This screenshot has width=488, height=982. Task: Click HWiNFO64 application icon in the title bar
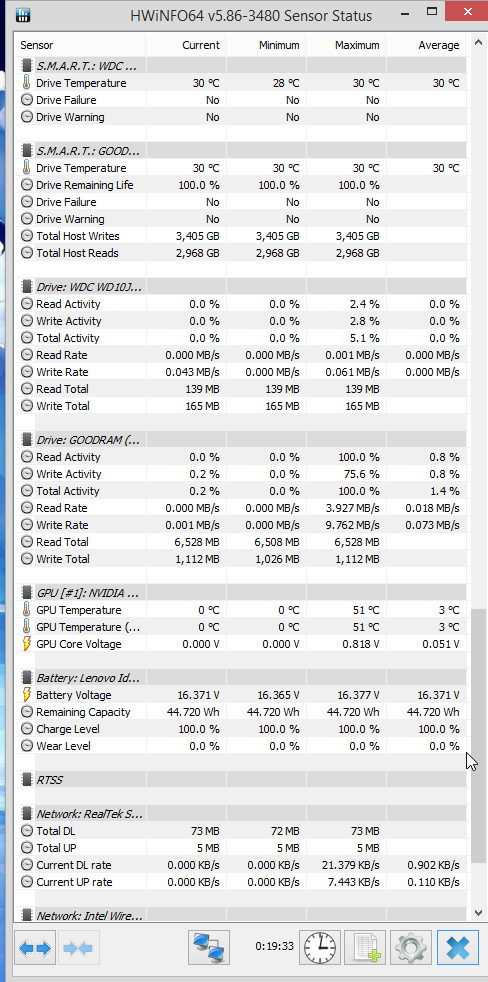click(21, 15)
